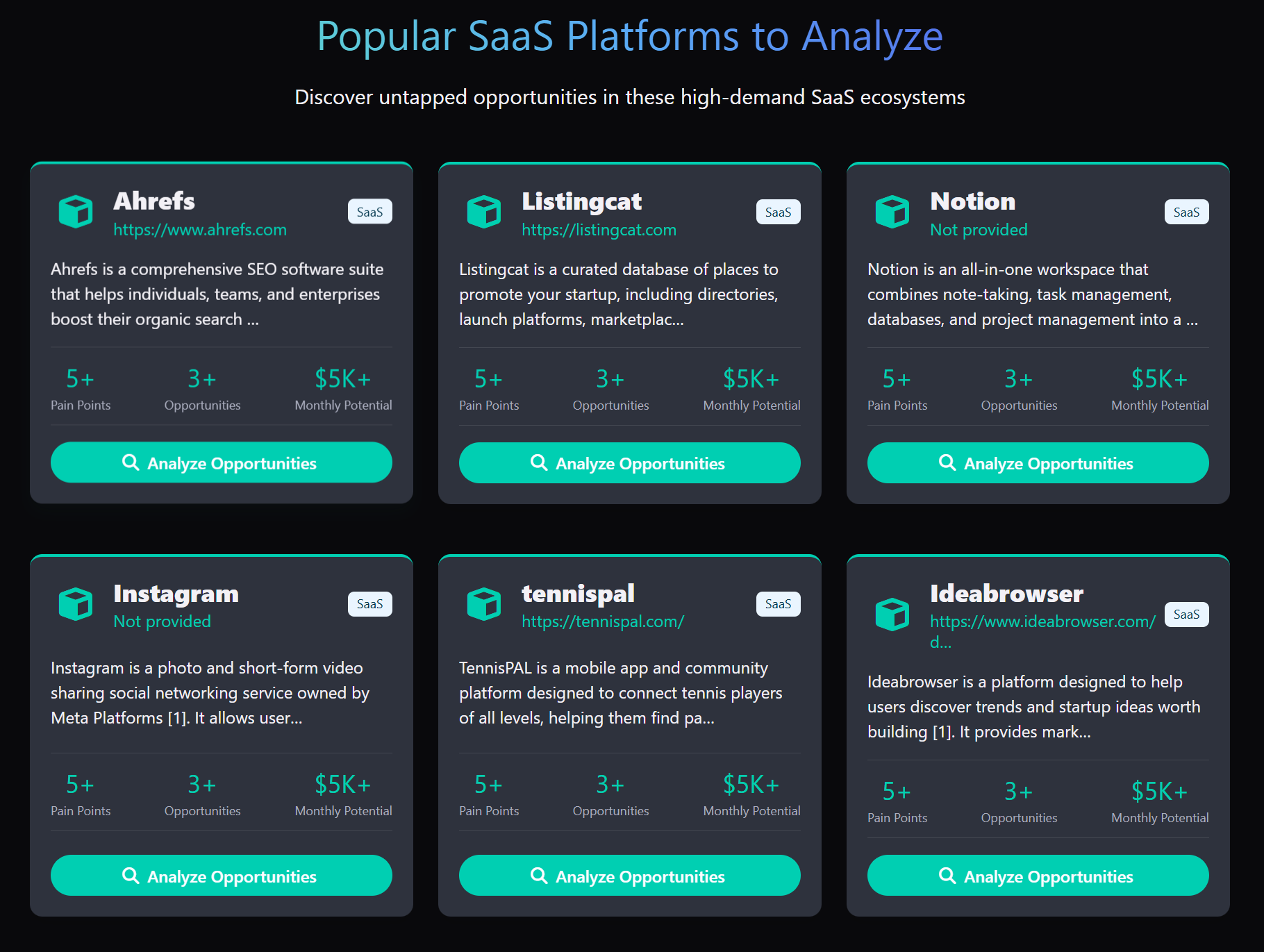This screenshot has width=1264, height=952.
Task: Click the Notion card title
Action: tap(973, 201)
